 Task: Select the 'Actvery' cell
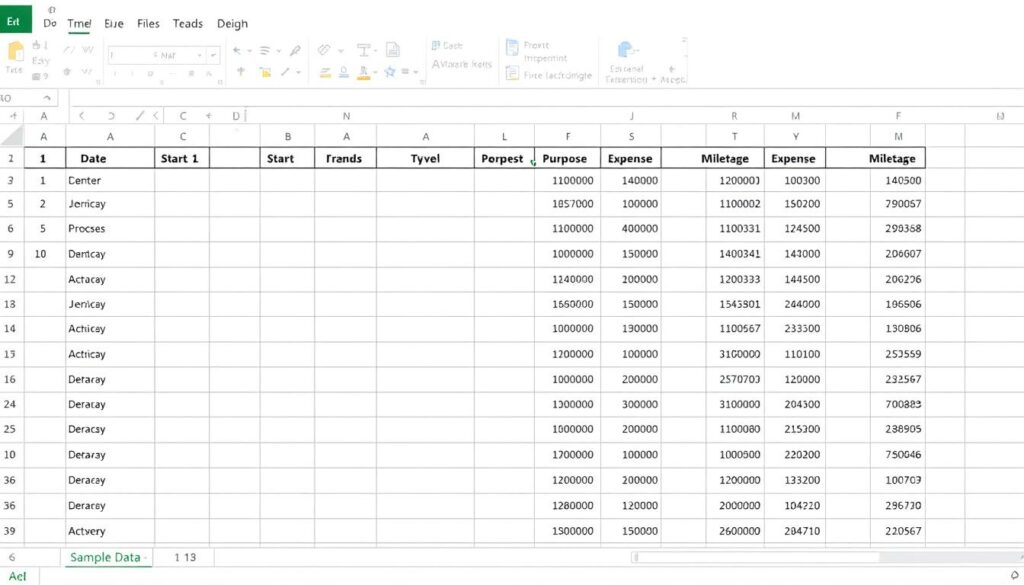coord(110,531)
